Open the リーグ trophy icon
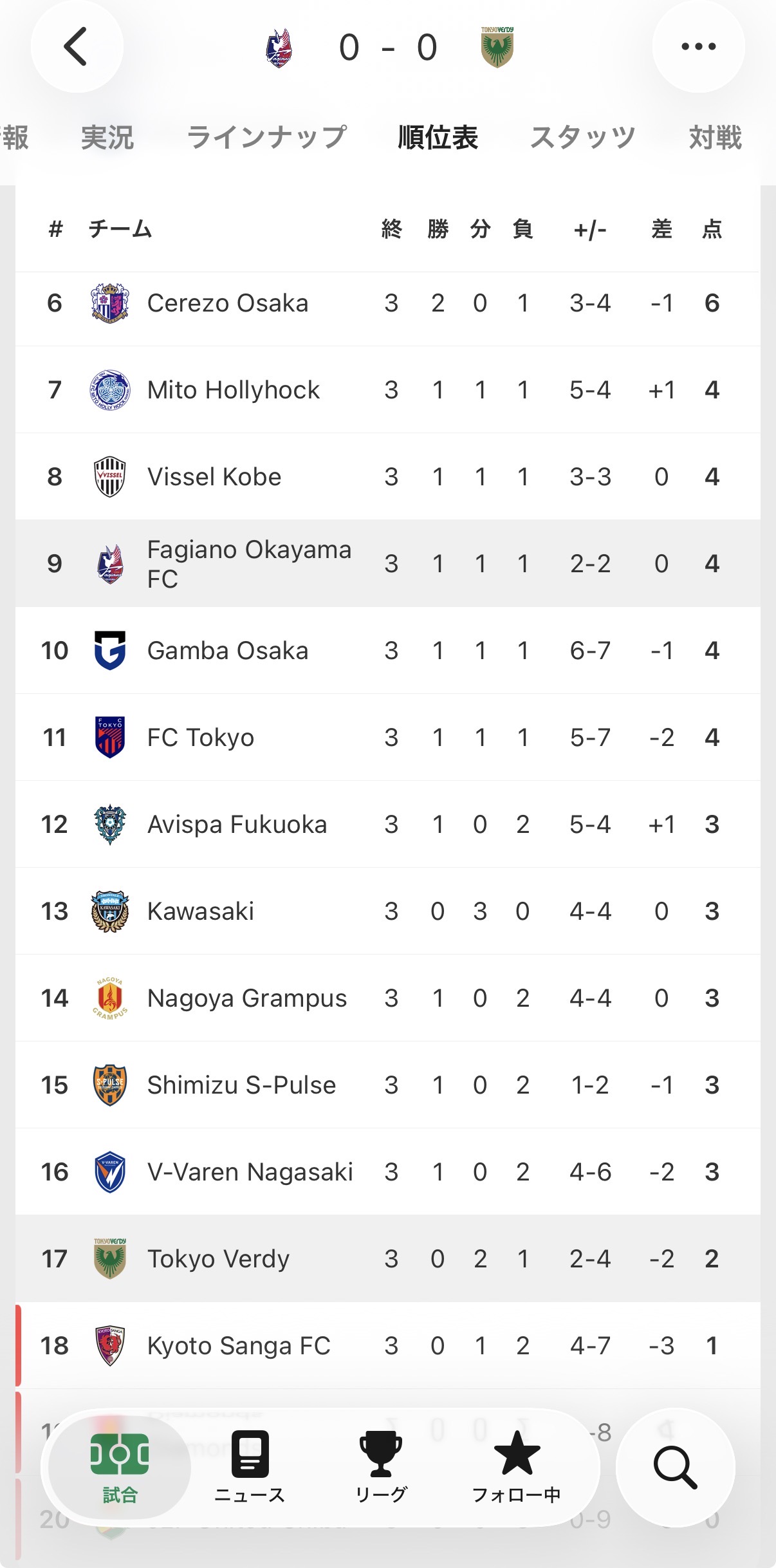The width and height of the screenshot is (776, 1568). tap(381, 1468)
